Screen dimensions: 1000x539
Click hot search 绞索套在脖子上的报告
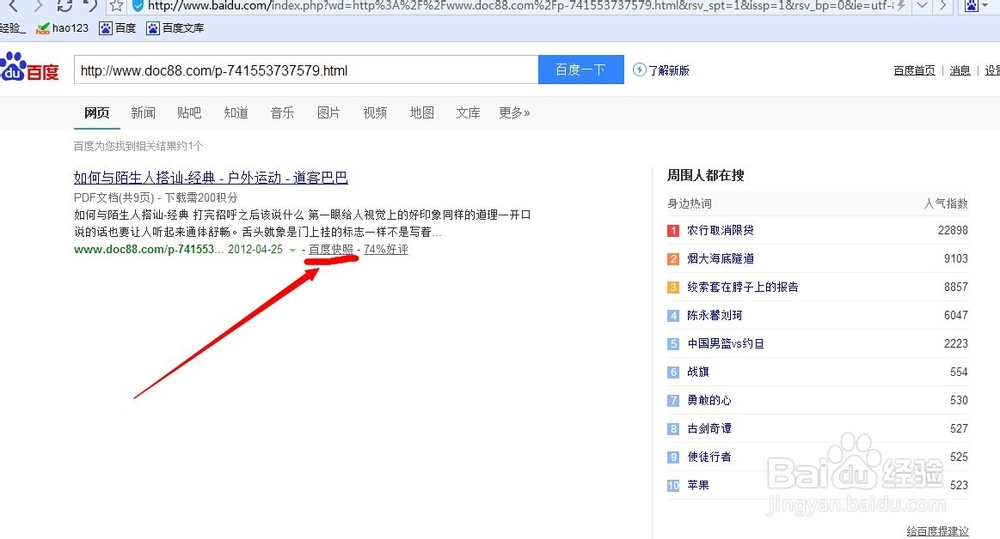[743, 287]
